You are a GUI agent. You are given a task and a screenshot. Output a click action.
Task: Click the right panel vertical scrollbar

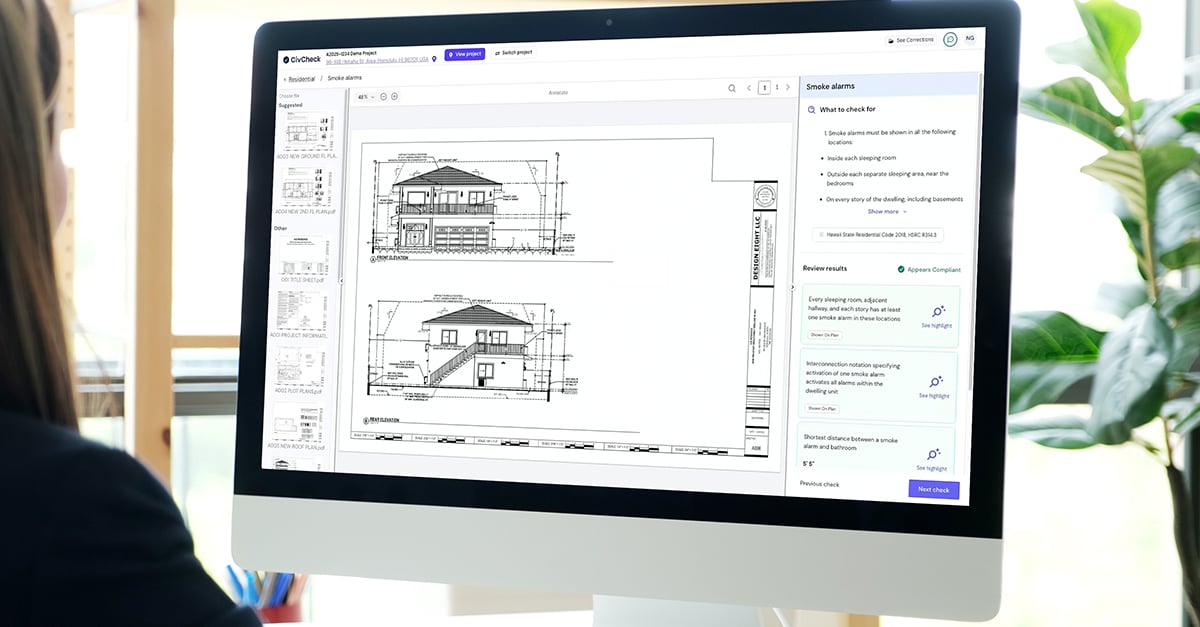click(977, 230)
